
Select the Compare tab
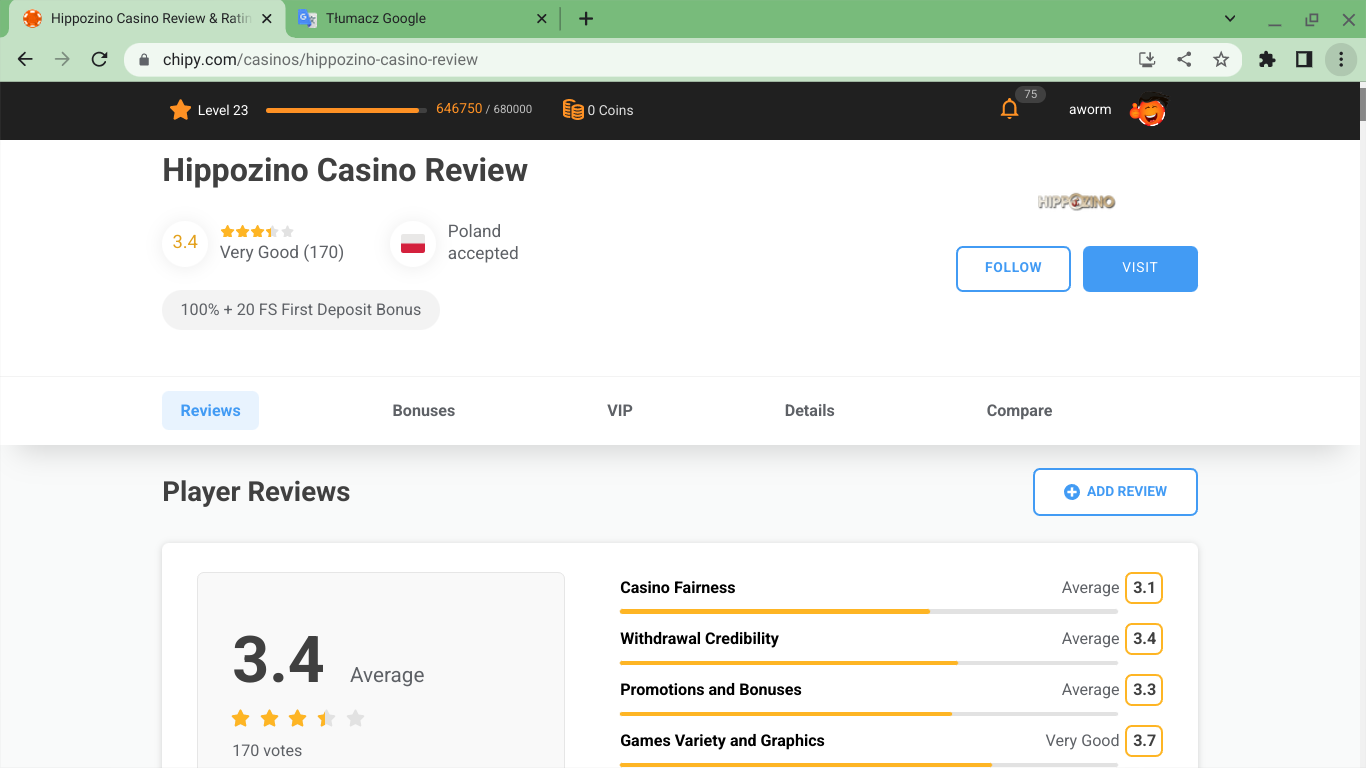pos(1019,411)
